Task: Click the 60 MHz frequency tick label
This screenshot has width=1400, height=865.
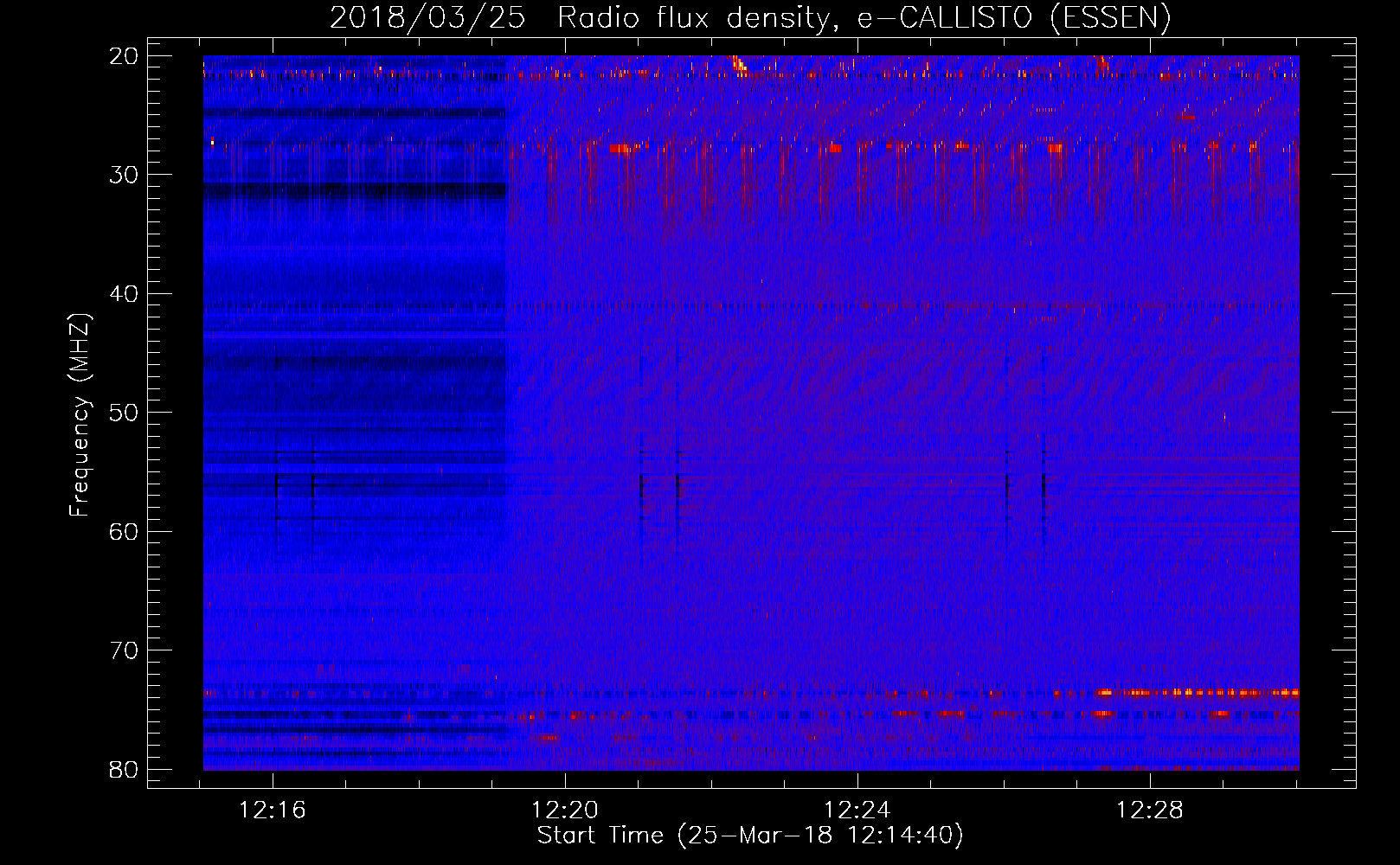Action: (x=125, y=531)
